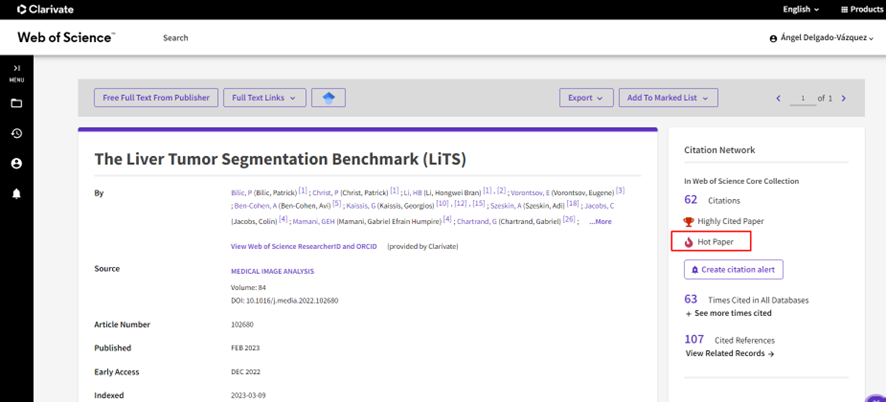The height and width of the screenshot is (402, 886).
Task: Open author link Vorontsov, E
Action: [530, 193]
